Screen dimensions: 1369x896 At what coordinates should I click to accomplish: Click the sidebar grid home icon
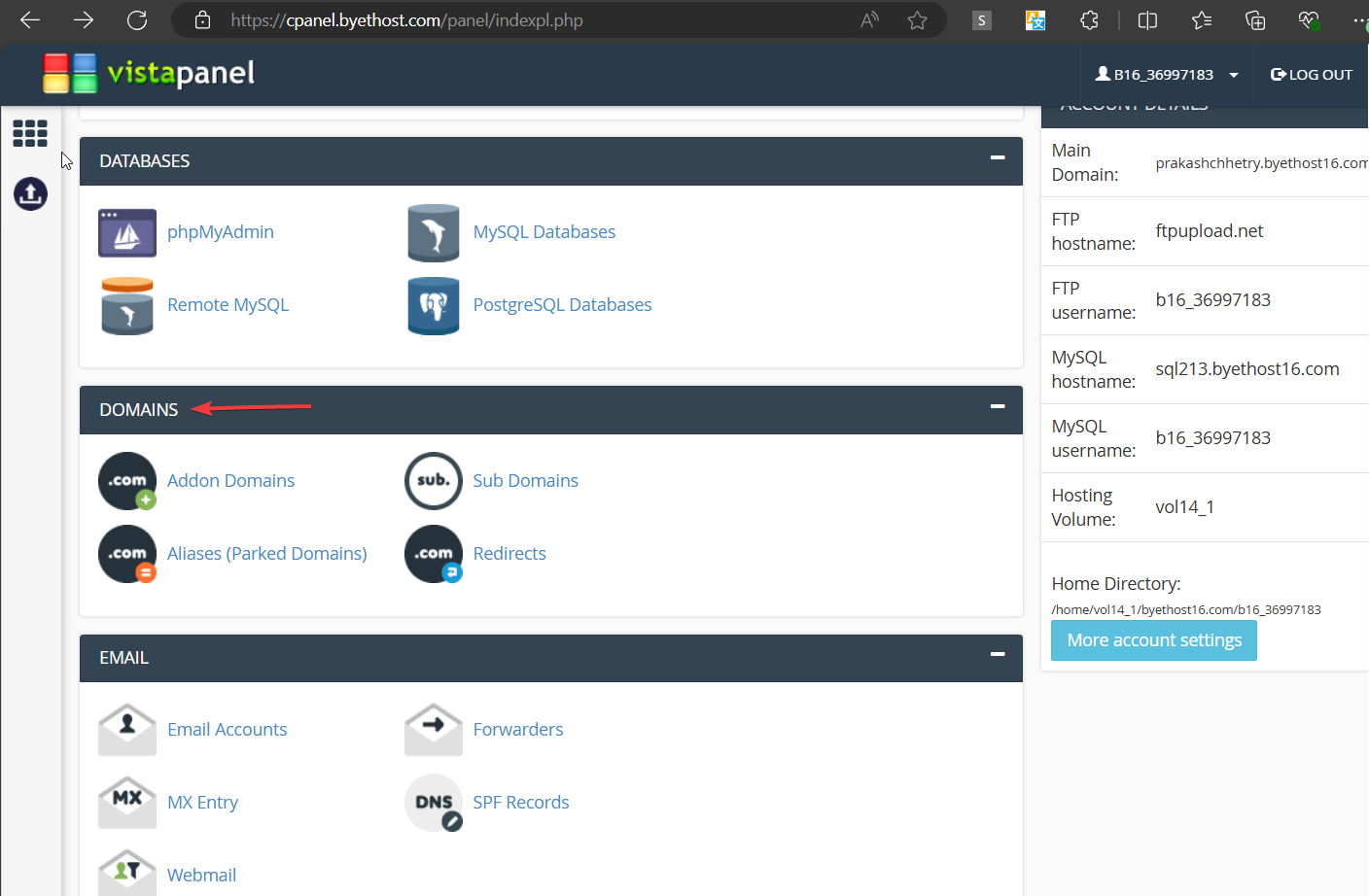[x=30, y=133]
